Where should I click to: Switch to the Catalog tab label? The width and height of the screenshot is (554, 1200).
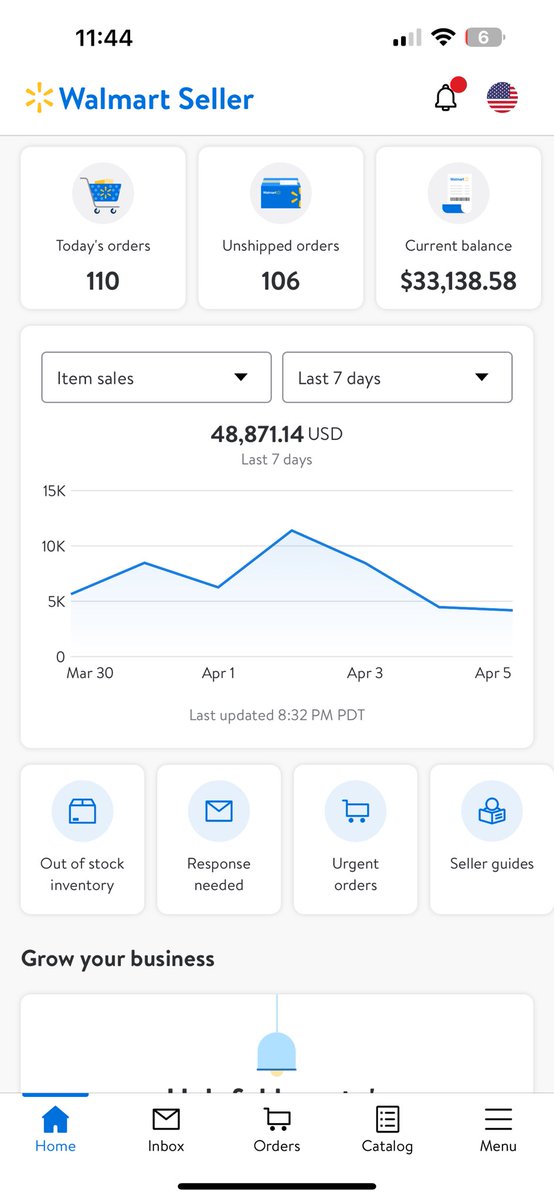tap(387, 1146)
